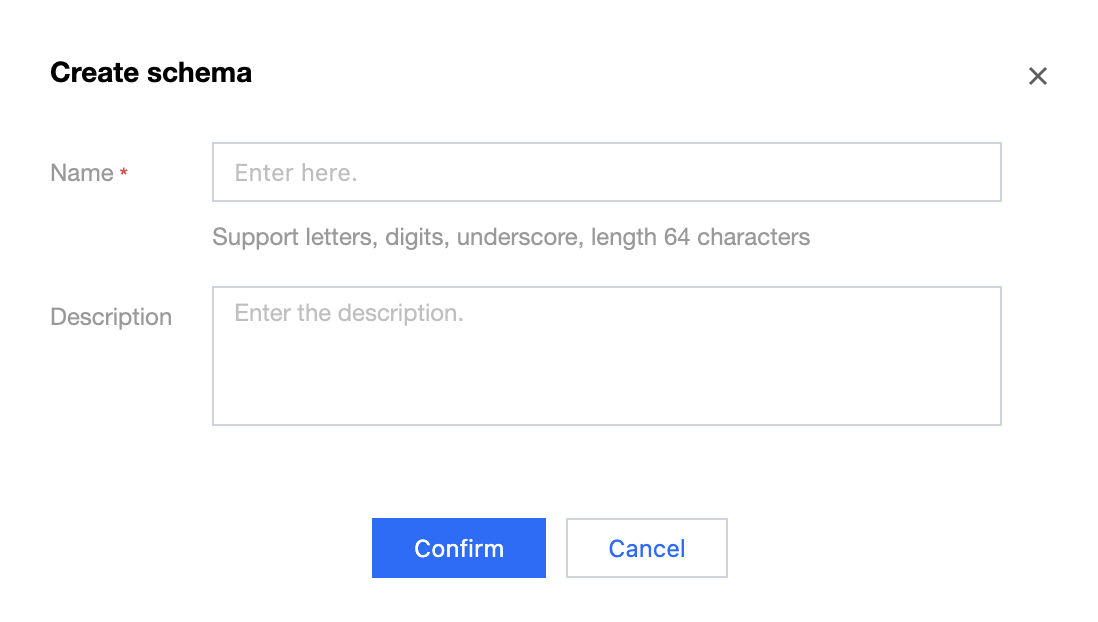Click the 'length 64 characters' helper text
Viewport: 1098px width, 622px height.
coord(700,238)
